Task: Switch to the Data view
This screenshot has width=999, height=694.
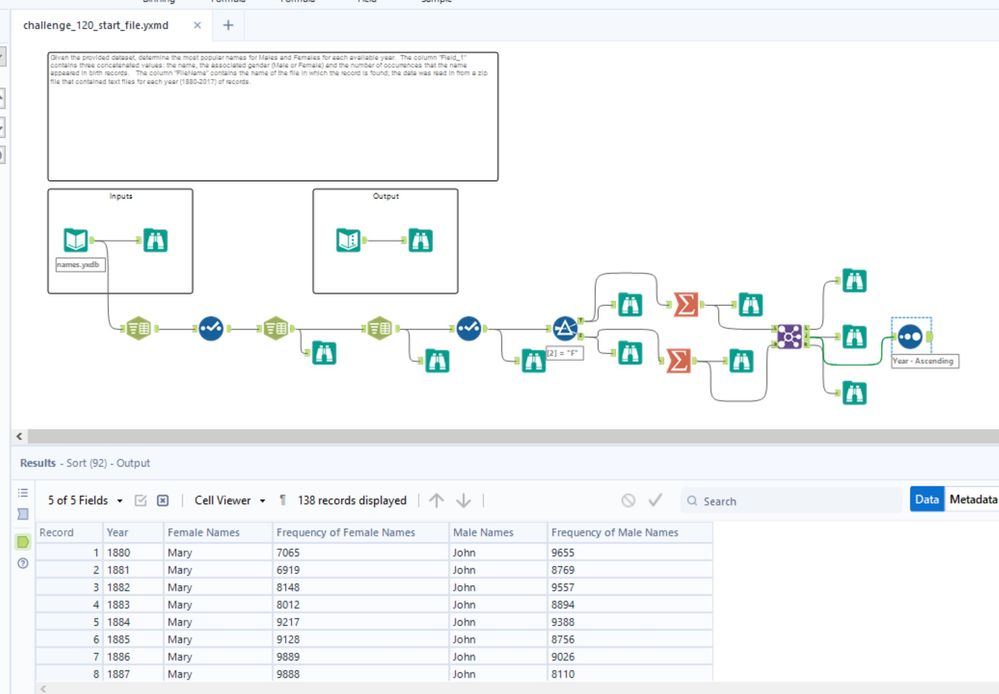Action: tap(927, 500)
